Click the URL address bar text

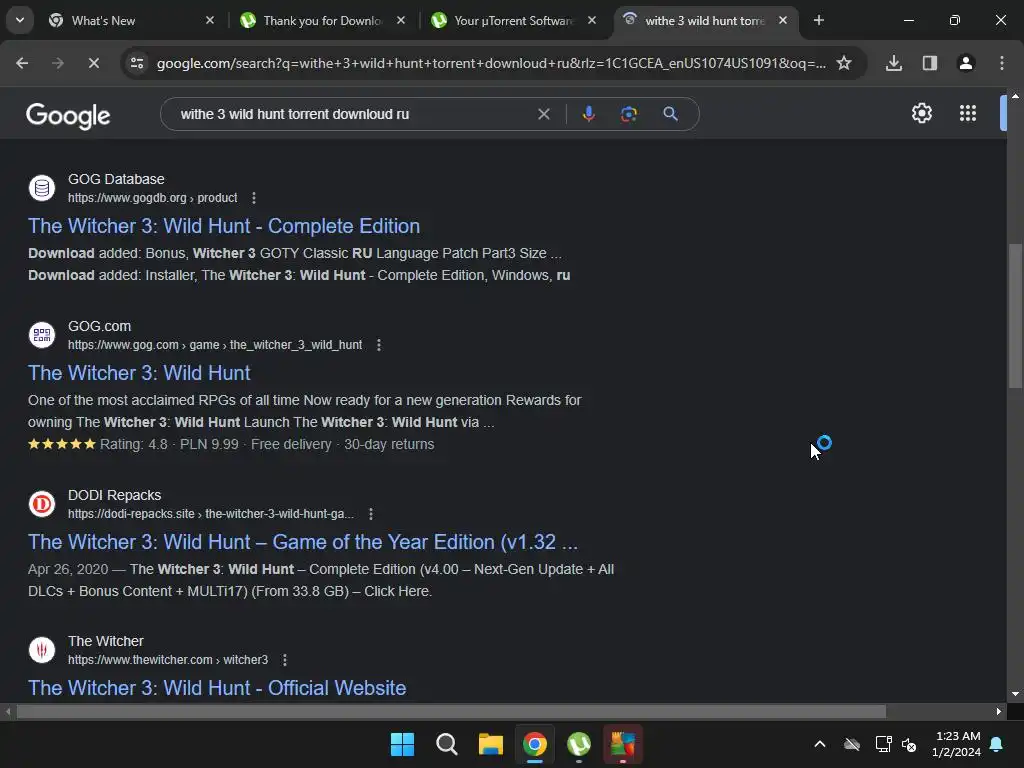click(x=491, y=63)
